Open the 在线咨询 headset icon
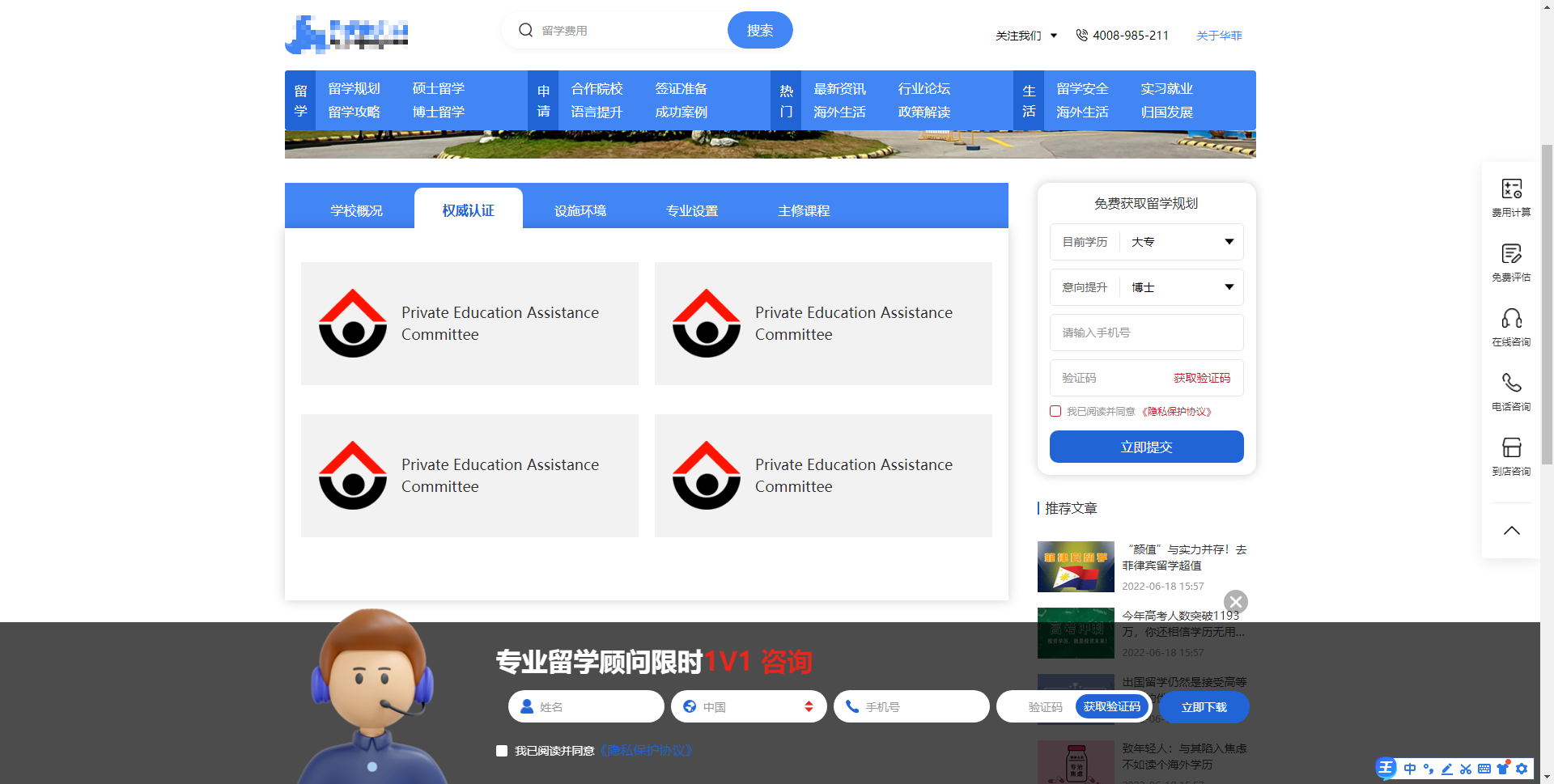This screenshot has width=1554, height=784. [x=1511, y=318]
